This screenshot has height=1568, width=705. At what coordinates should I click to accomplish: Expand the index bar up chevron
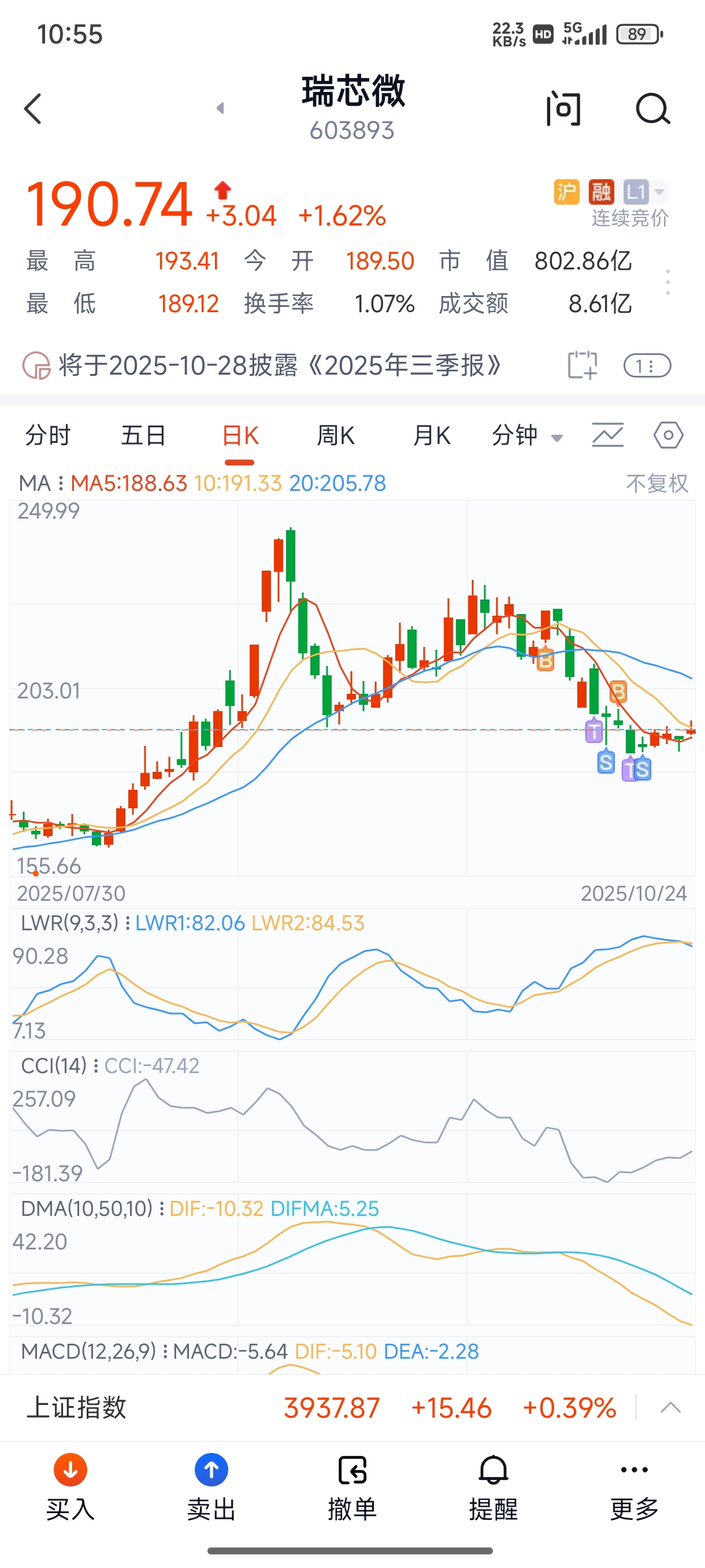[x=670, y=1407]
